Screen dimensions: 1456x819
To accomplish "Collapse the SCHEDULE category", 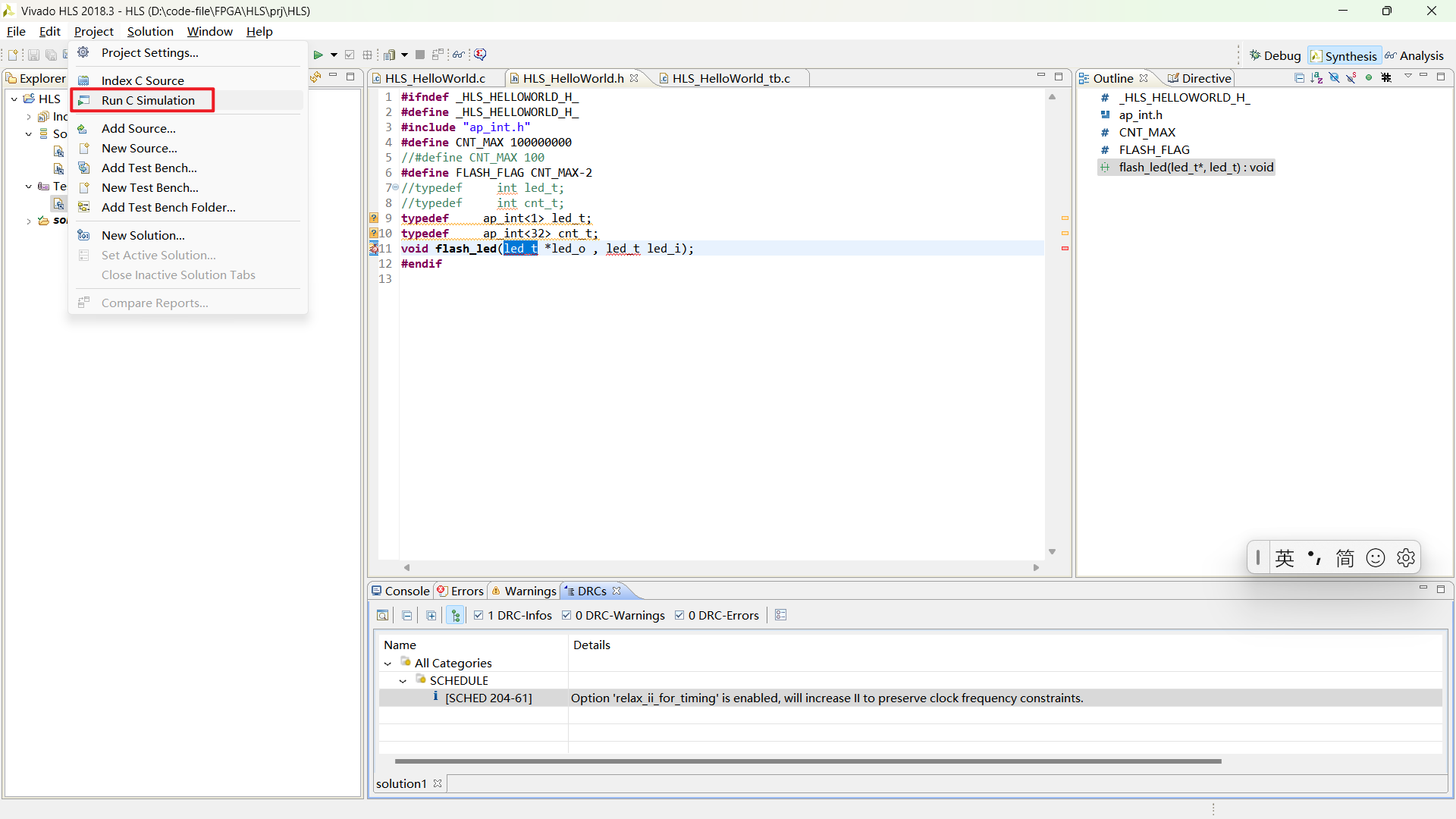I will pos(403,681).
